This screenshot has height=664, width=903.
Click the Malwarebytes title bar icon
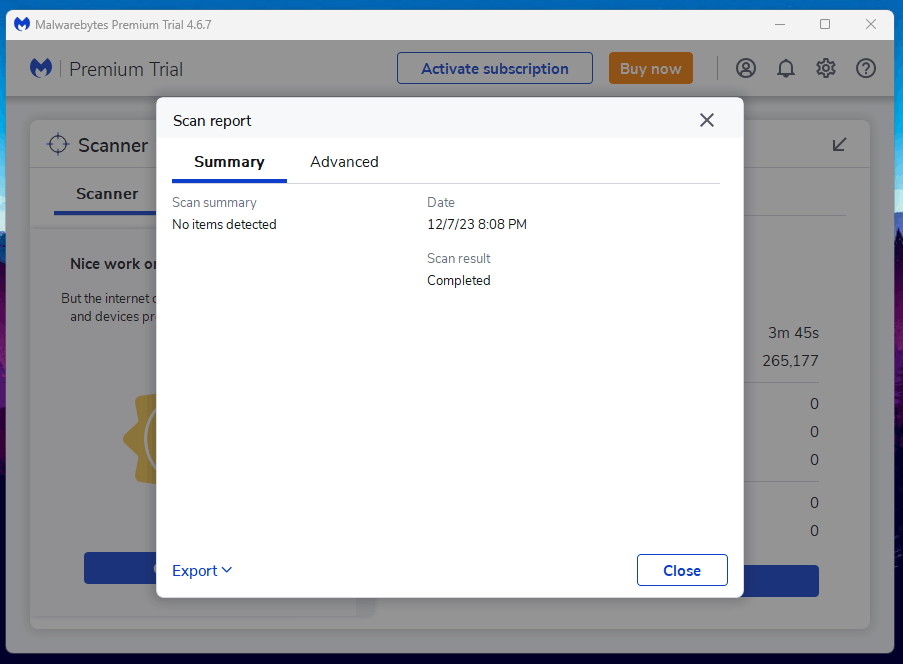coord(22,24)
